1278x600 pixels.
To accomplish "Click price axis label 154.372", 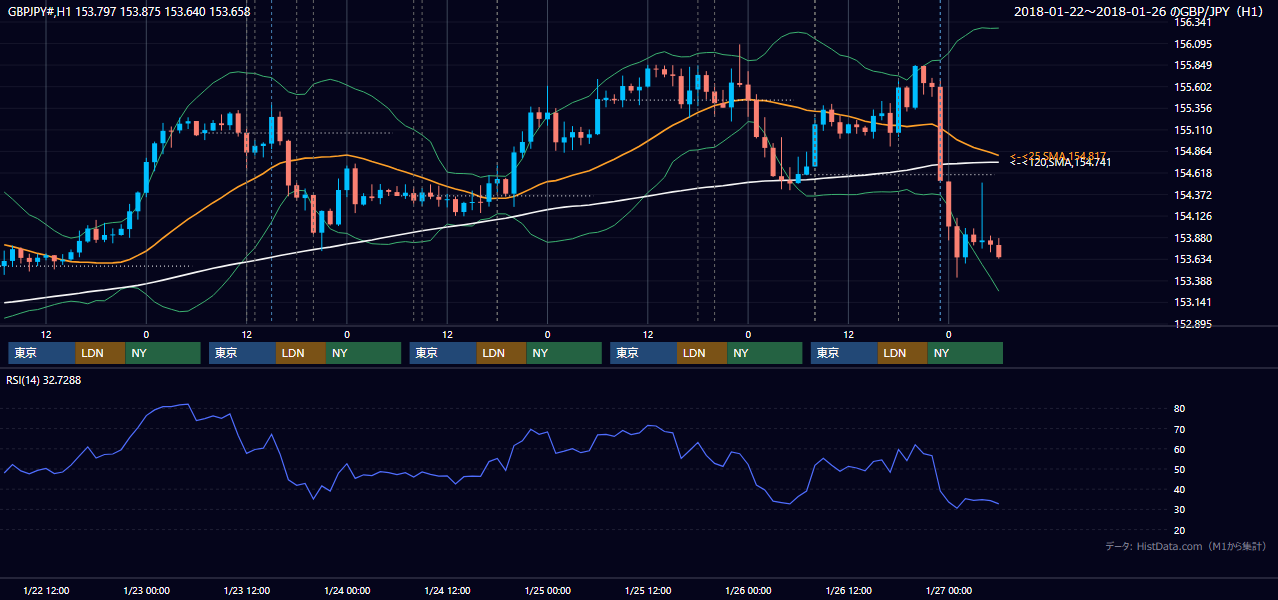I will [1193, 195].
